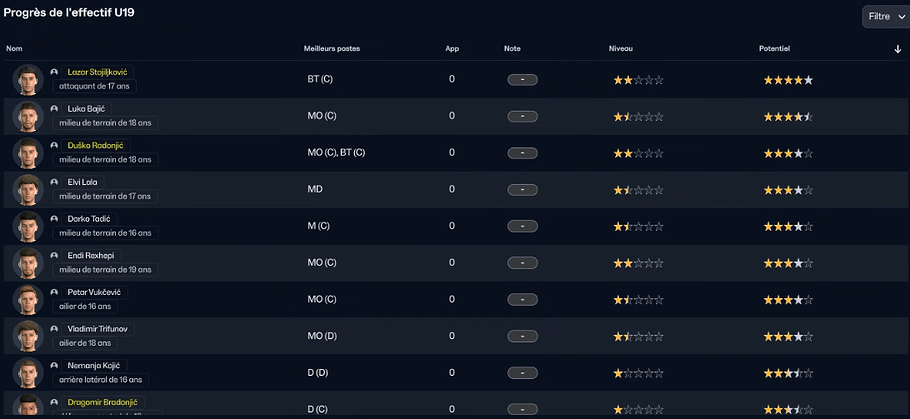910x419 pixels.
Task: Click 'ailier de 16 ans' label
Action: coord(85,306)
